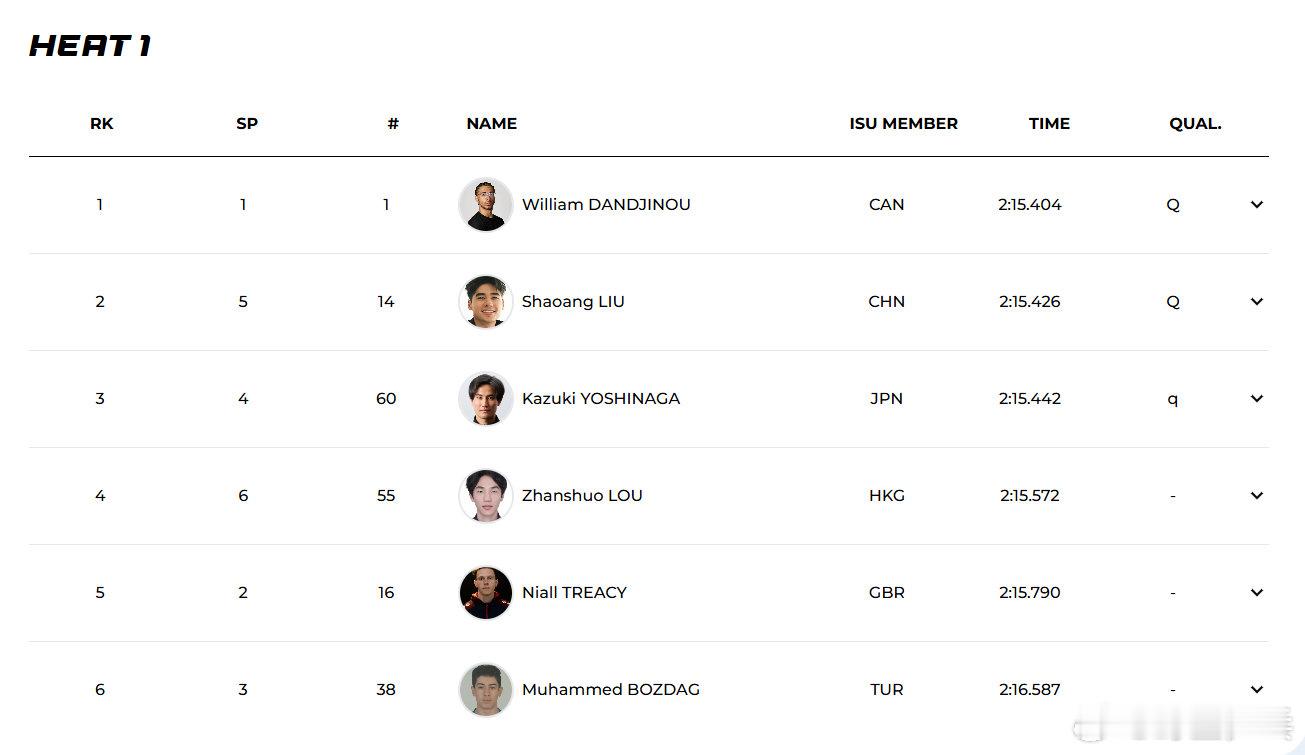Expand Kazuki YOSHINAGA's row chevron
Screen dimensions: 1305x755
[x=1257, y=399]
